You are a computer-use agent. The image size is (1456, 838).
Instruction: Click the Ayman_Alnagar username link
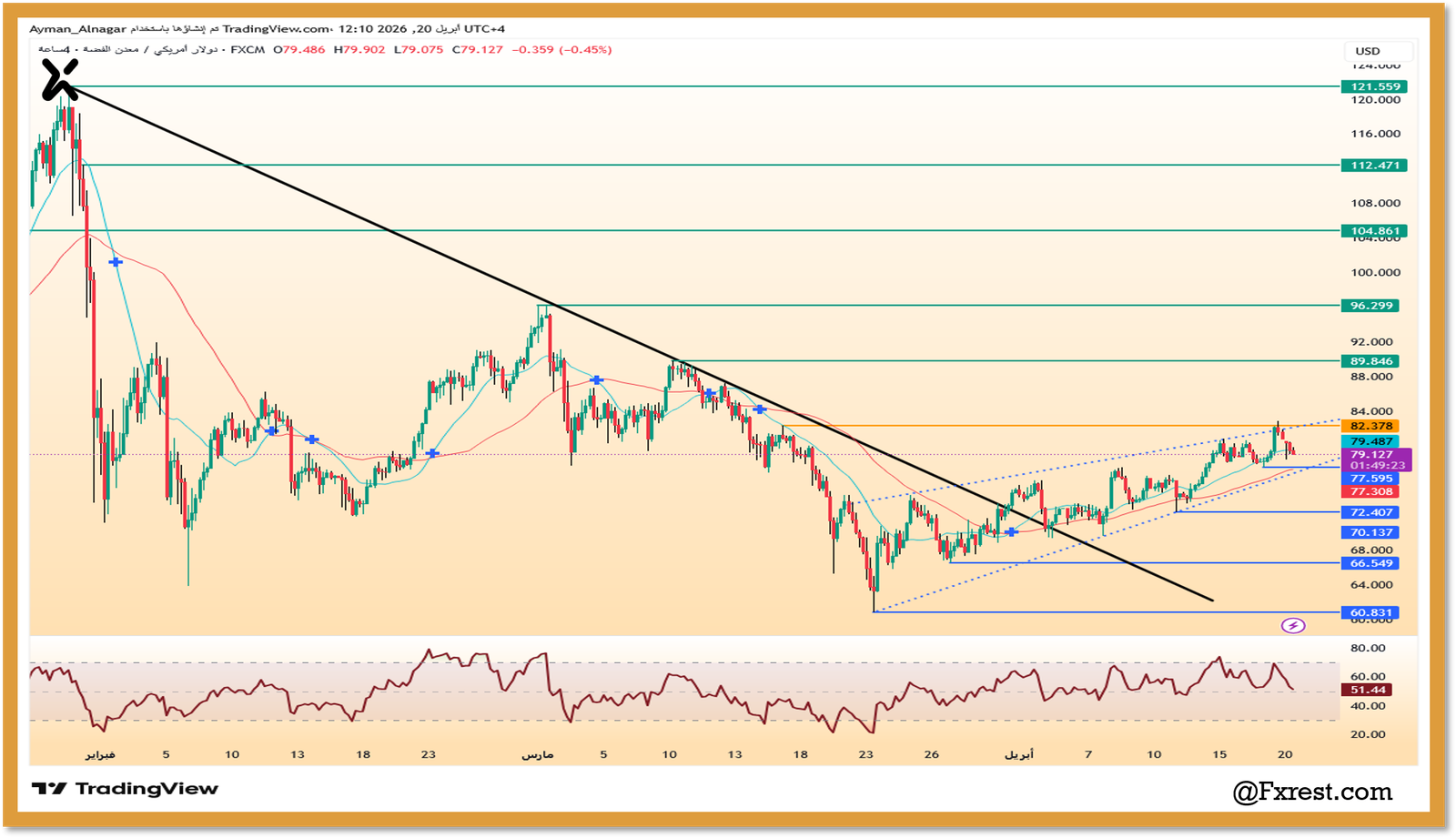coord(76,28)
